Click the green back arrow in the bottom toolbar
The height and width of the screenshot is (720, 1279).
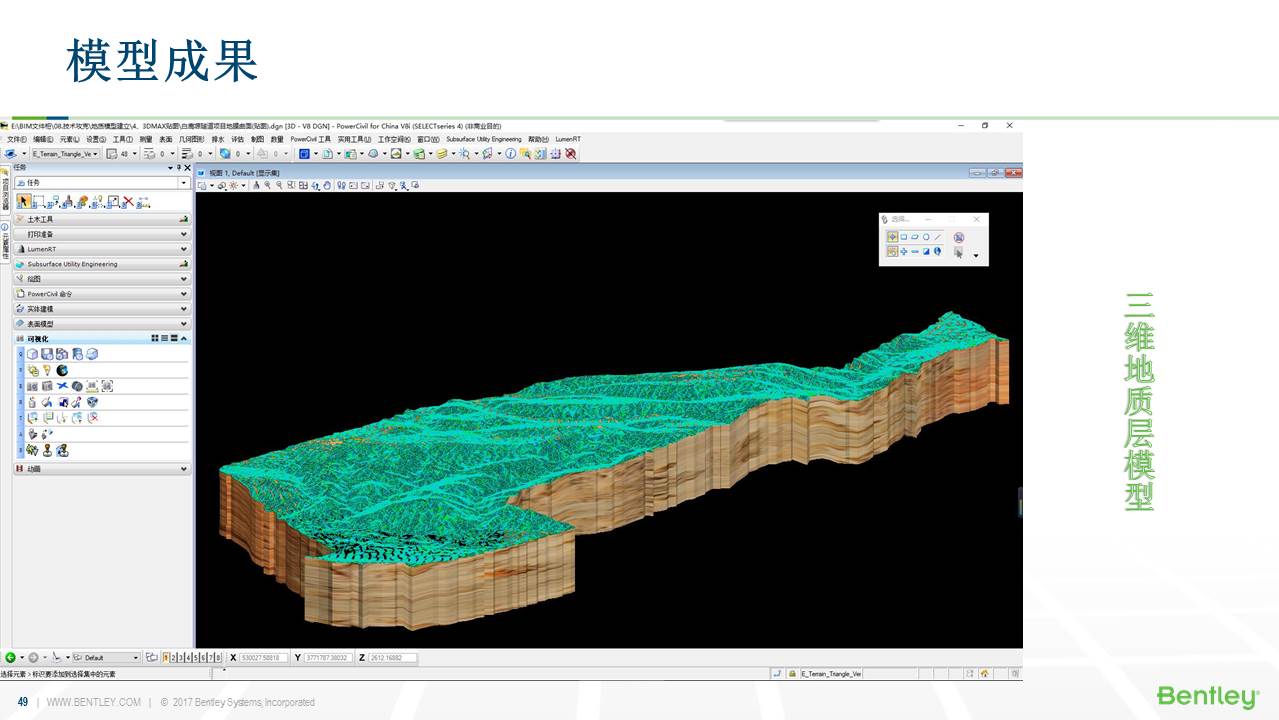tap(10, 658)
